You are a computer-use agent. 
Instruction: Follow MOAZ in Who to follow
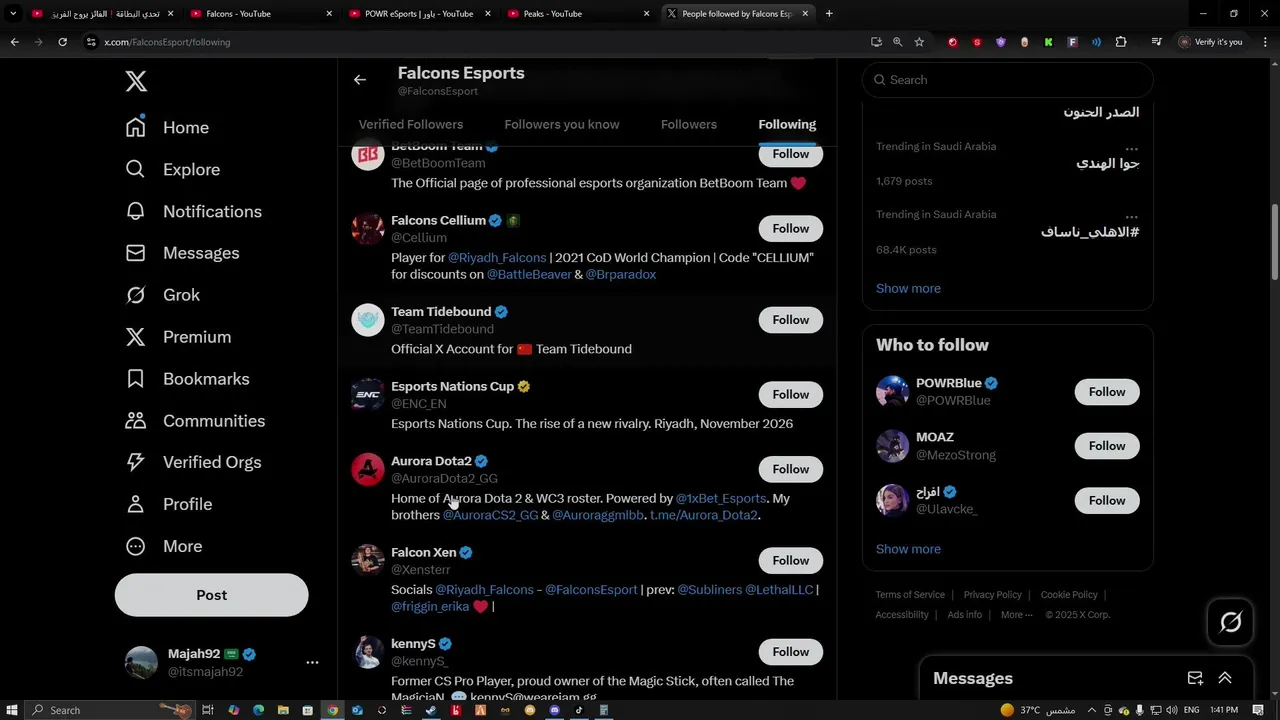(1107, 446)
